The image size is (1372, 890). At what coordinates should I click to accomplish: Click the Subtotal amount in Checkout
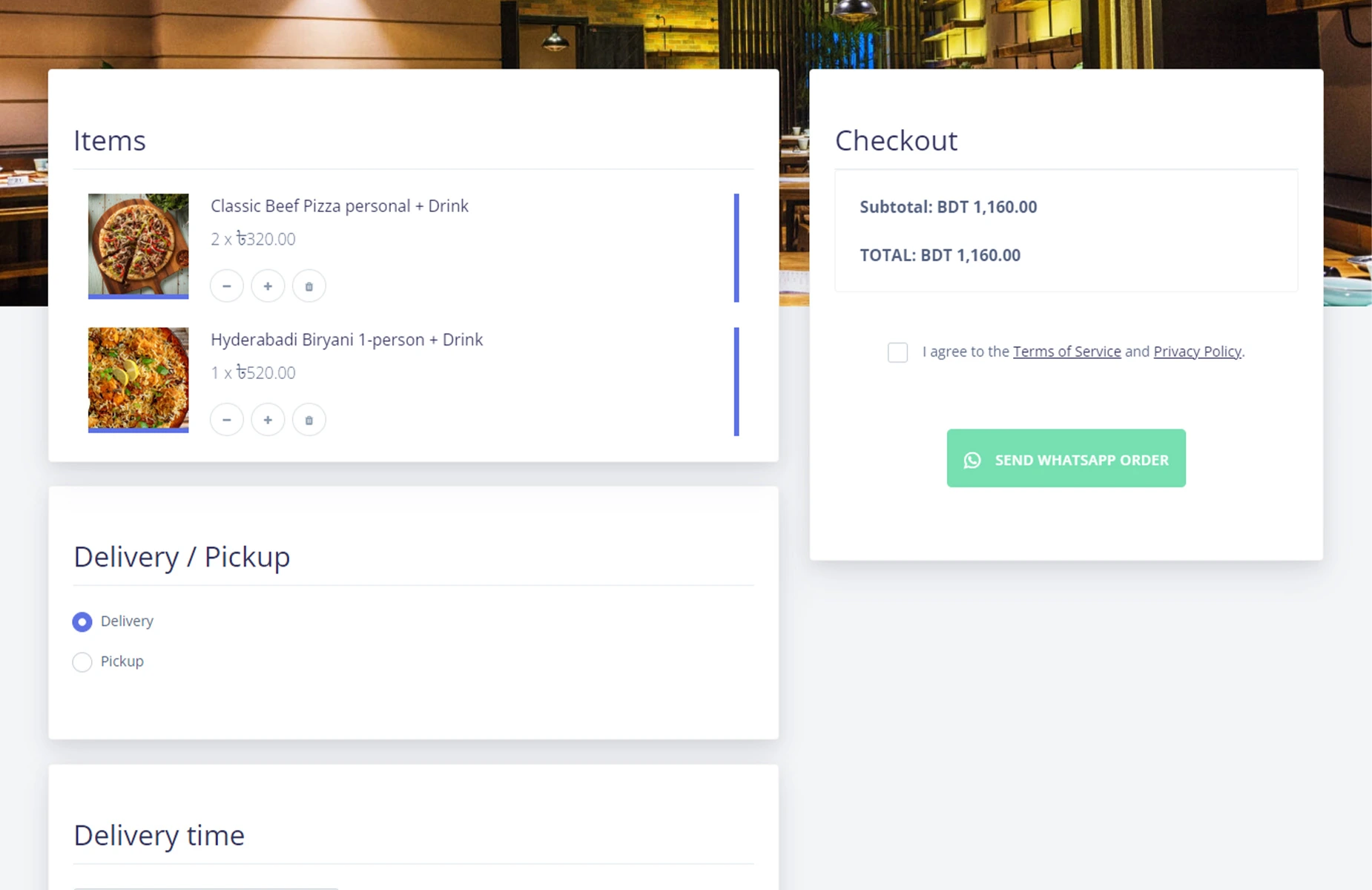click(986, 207)
